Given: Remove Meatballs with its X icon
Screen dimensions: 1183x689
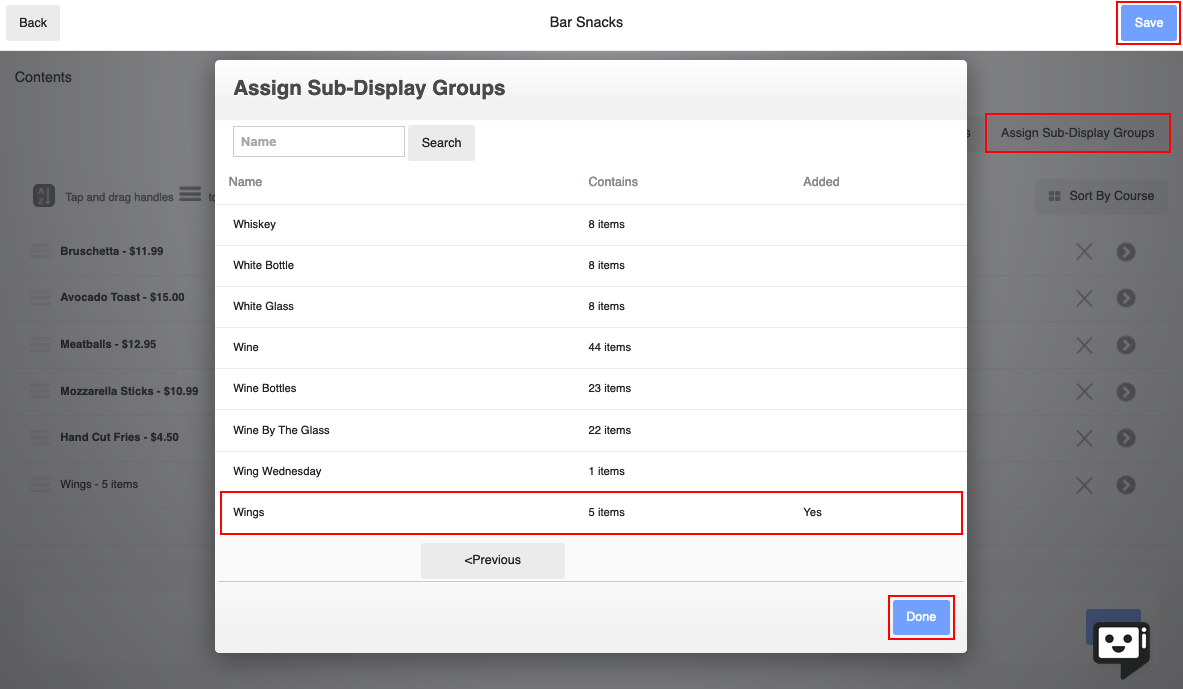Looking at the screenshot, I should [1084, 346].
